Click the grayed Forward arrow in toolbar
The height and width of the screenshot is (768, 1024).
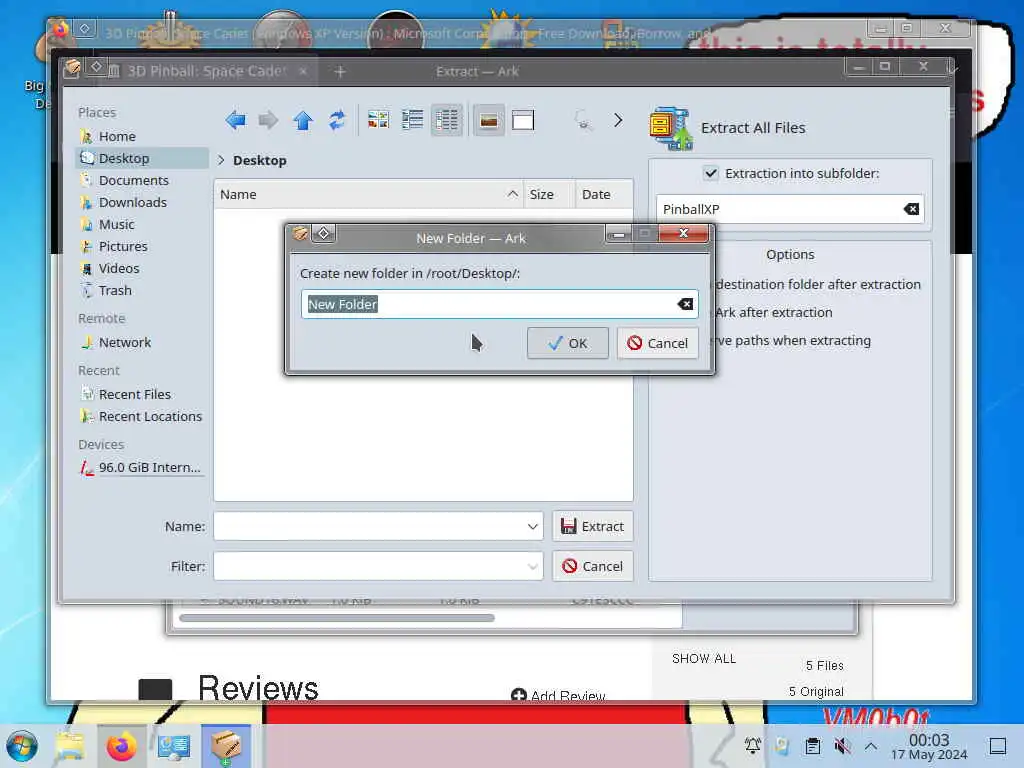(268, 120)
